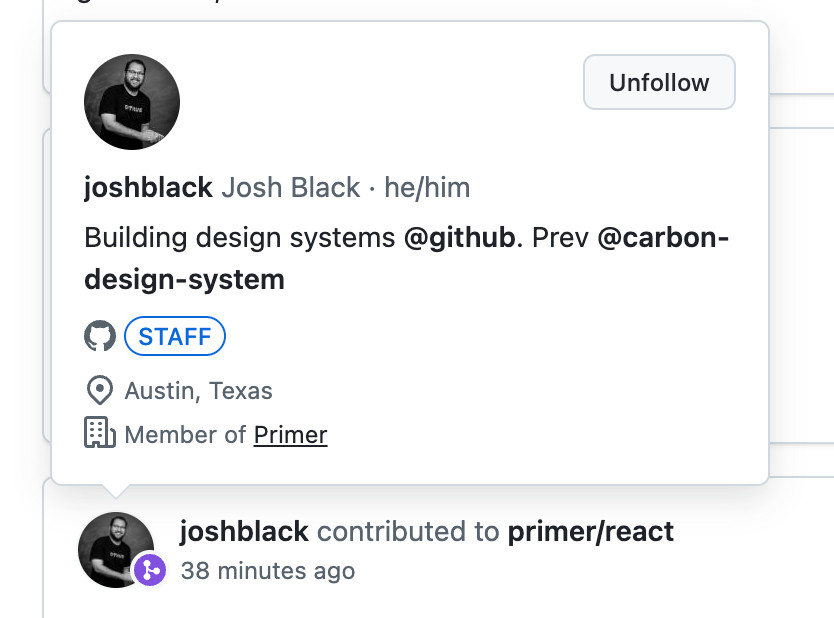This screenshot has height=618, width=834.
Task: Click the organization building icon
Action: coord(100,432)
